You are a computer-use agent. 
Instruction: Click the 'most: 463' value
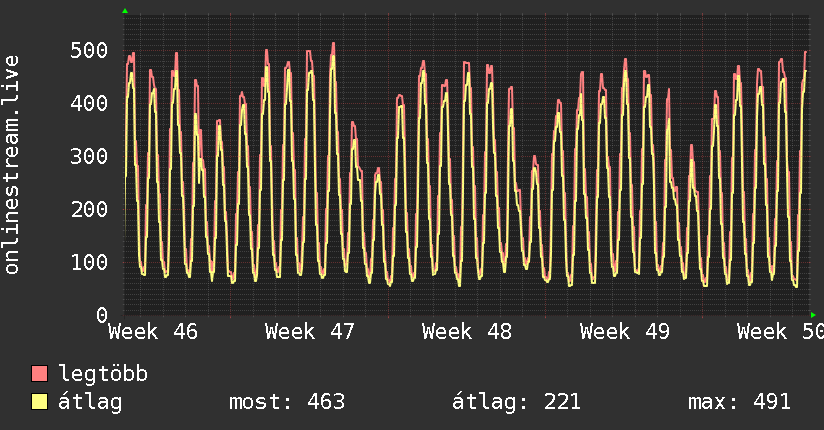[x=287, y=402]
